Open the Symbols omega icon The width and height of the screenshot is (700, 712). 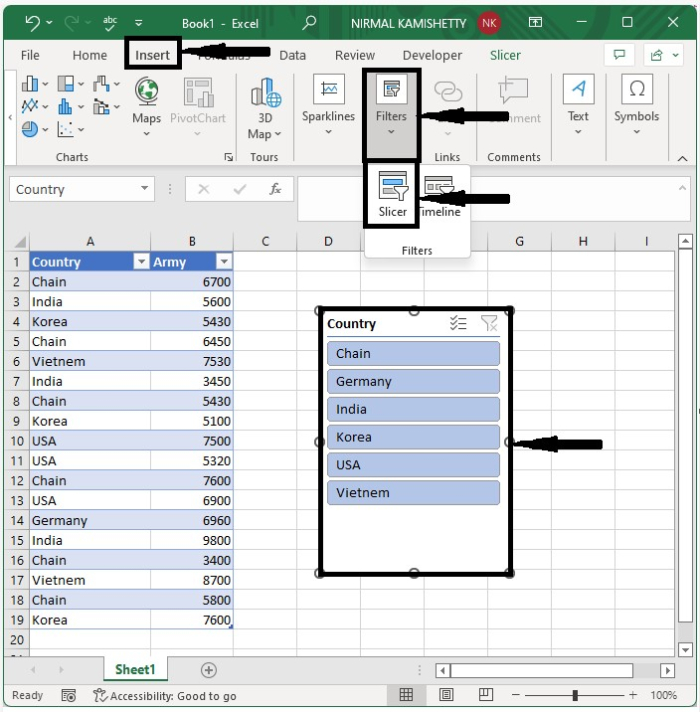(x=637, y=89)
